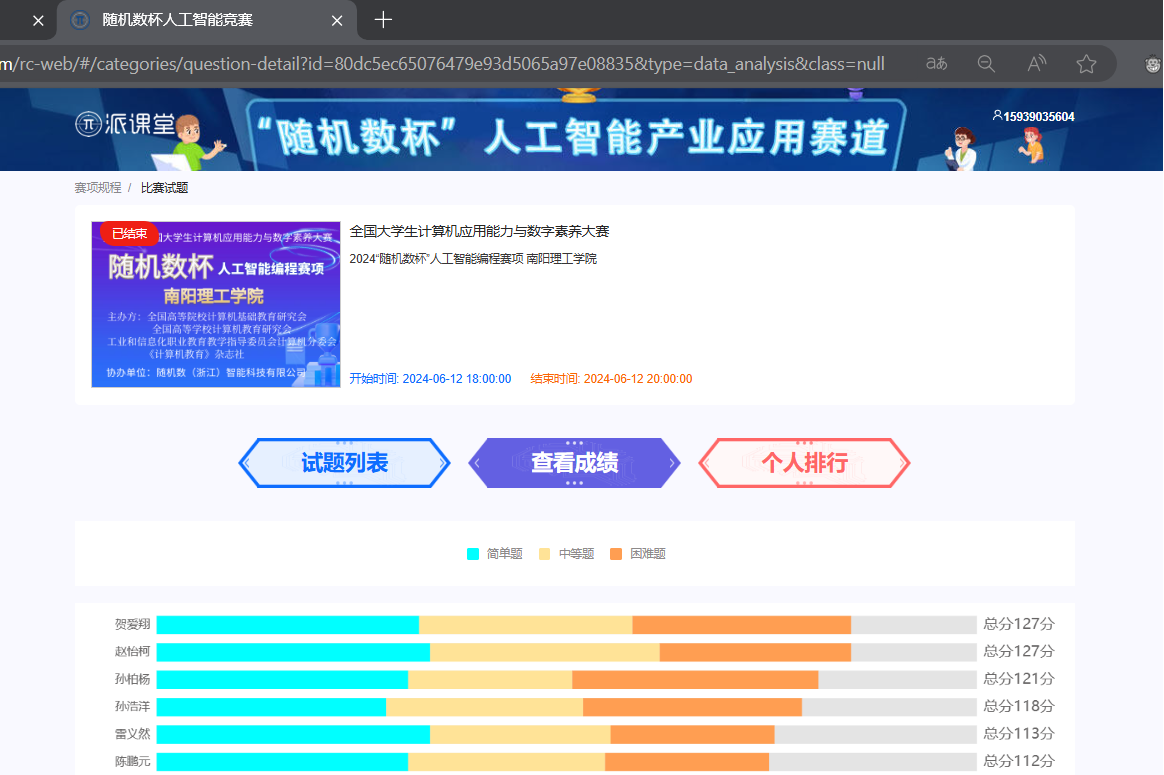Click 贺爱翔's orange 困难题 bar segment
This screenshot has width=1164, height=775.
pos(741,625)
